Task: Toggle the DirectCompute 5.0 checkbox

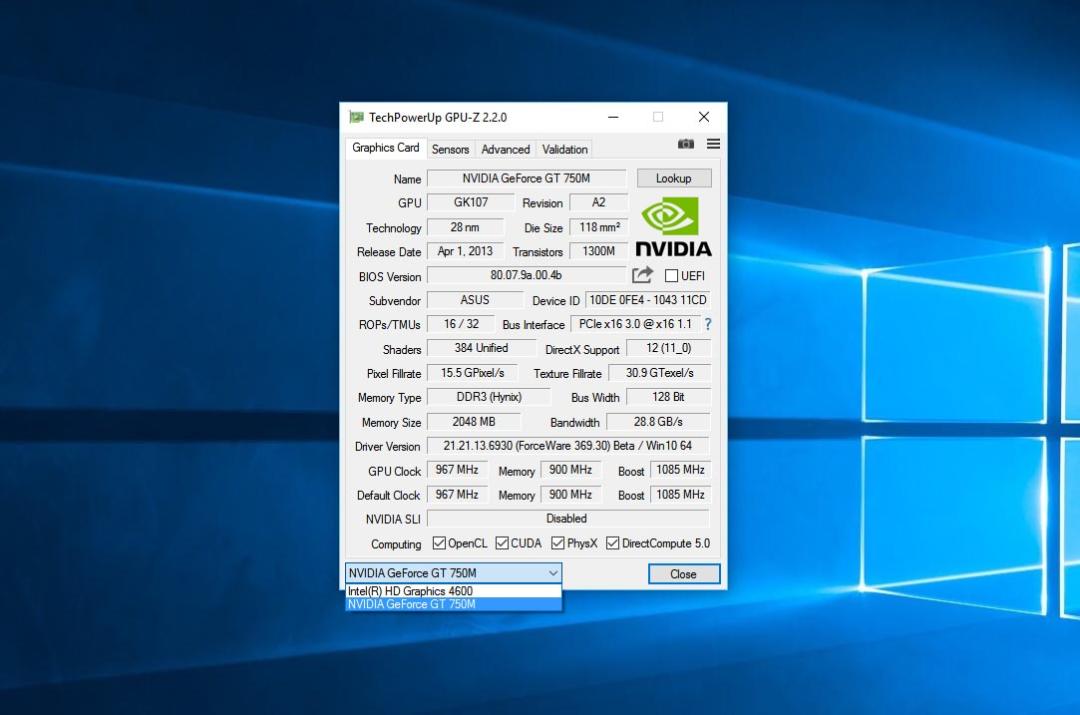Action: [x=612, y=543]
